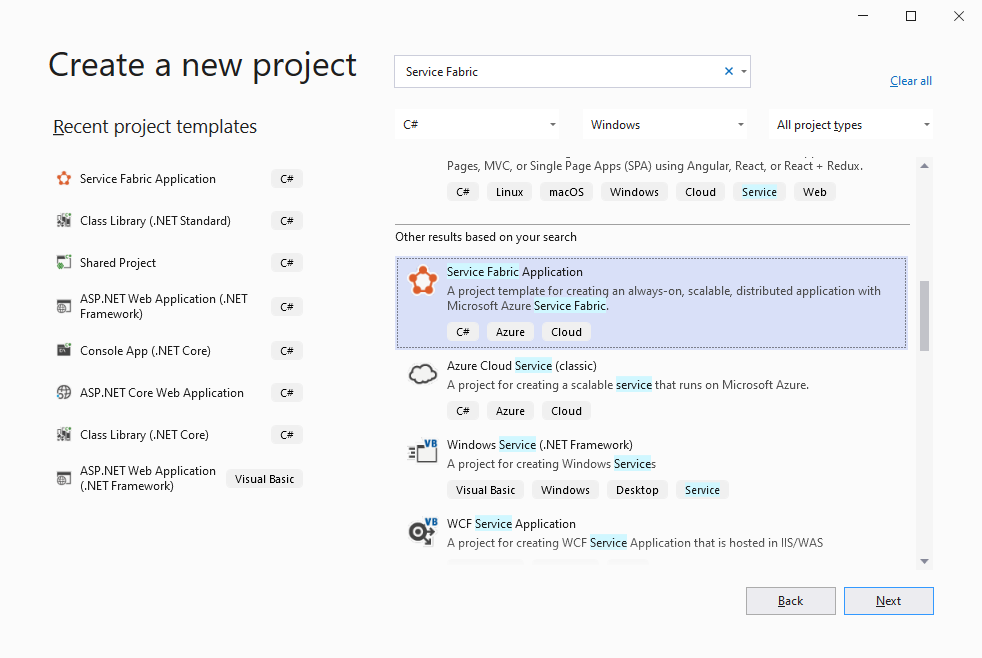Click the results list scrollbar thumb
This screenshot has width=982, height=658.
tap(924, 316)
